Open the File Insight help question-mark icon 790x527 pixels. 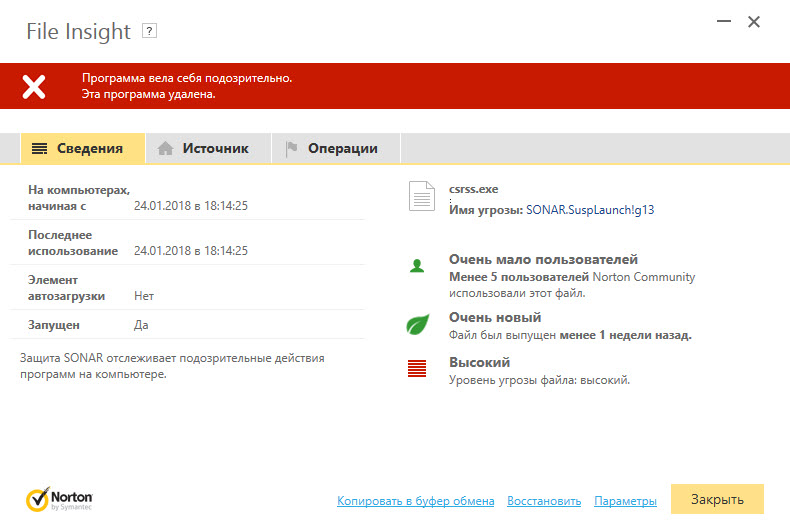(149, 31)
